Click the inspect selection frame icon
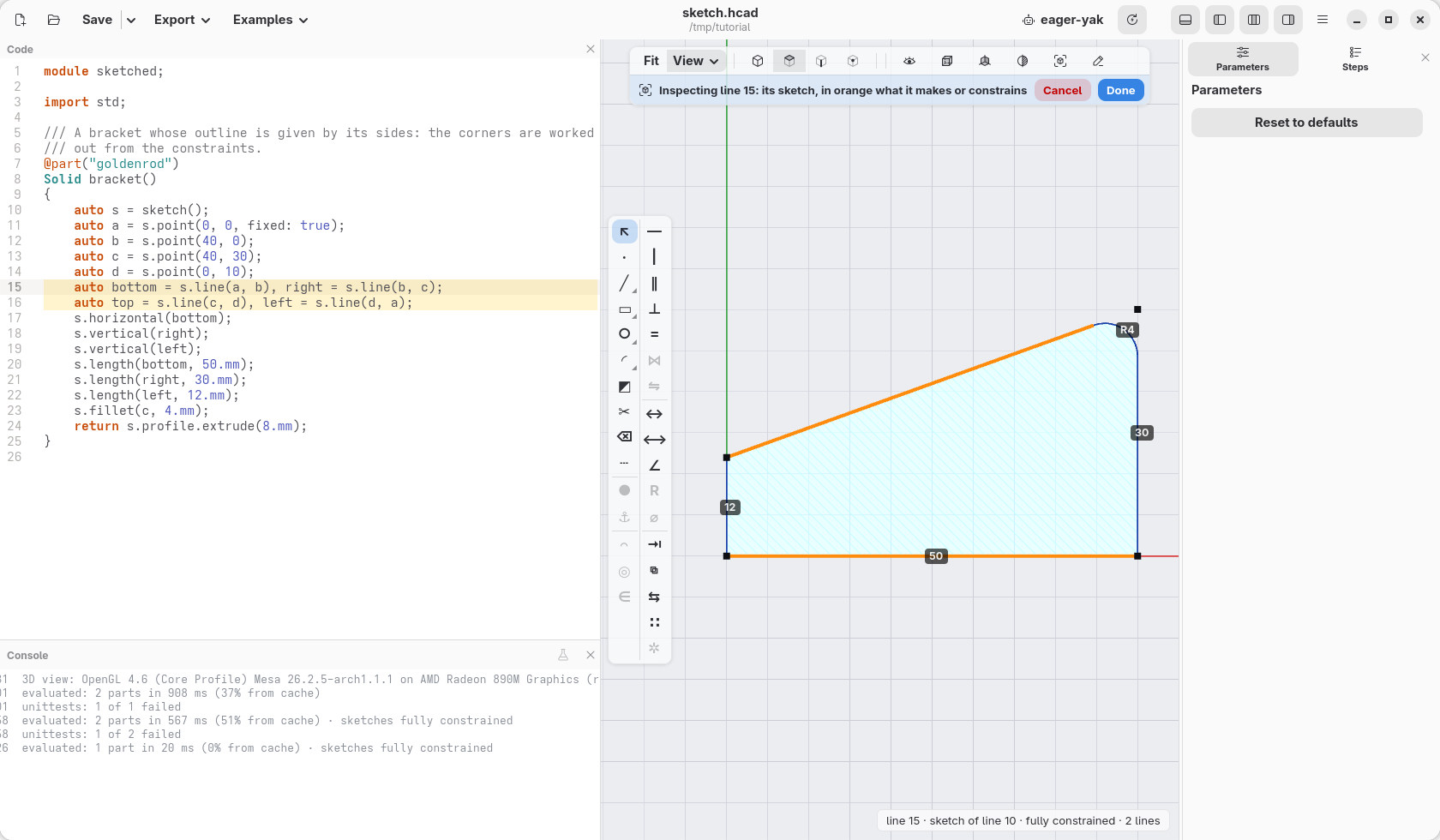The width and height of the screenshot is (1440, 840). click(1060, 61)
